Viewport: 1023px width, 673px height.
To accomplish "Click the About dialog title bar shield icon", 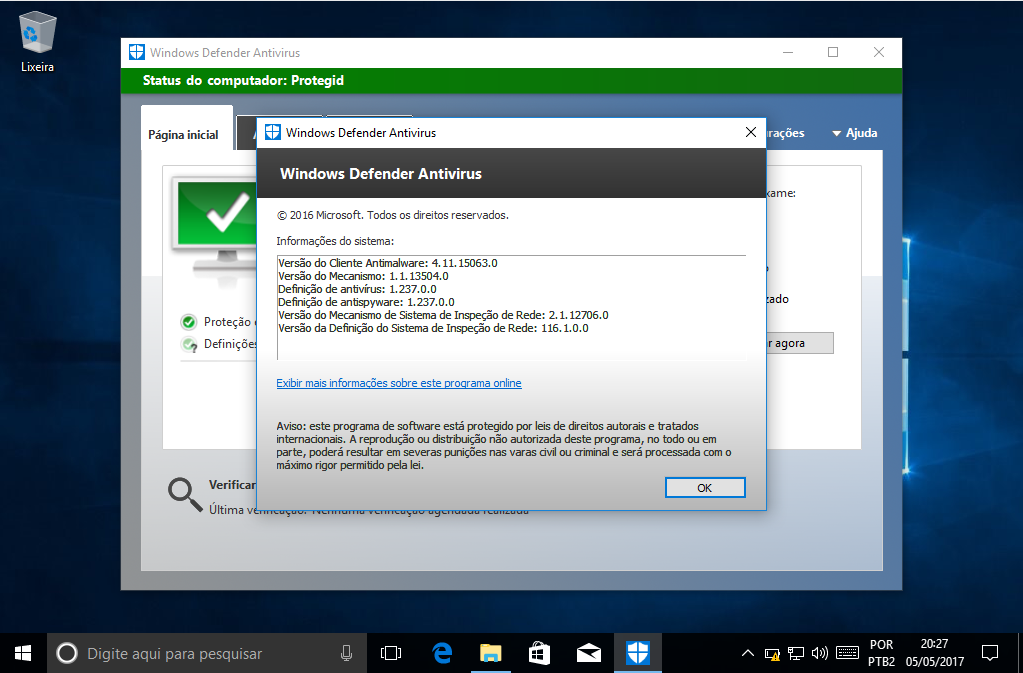I will [x=272, y=133].
